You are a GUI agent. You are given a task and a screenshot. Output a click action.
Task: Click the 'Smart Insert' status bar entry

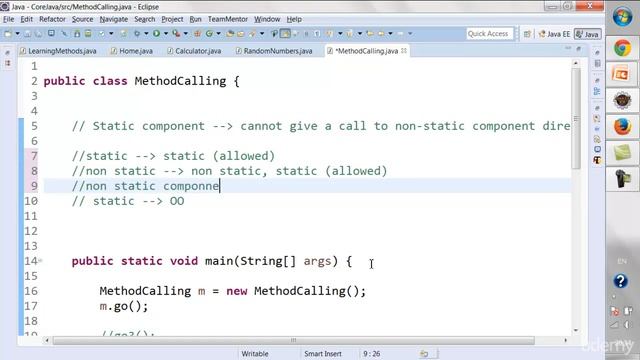point(322,354)
